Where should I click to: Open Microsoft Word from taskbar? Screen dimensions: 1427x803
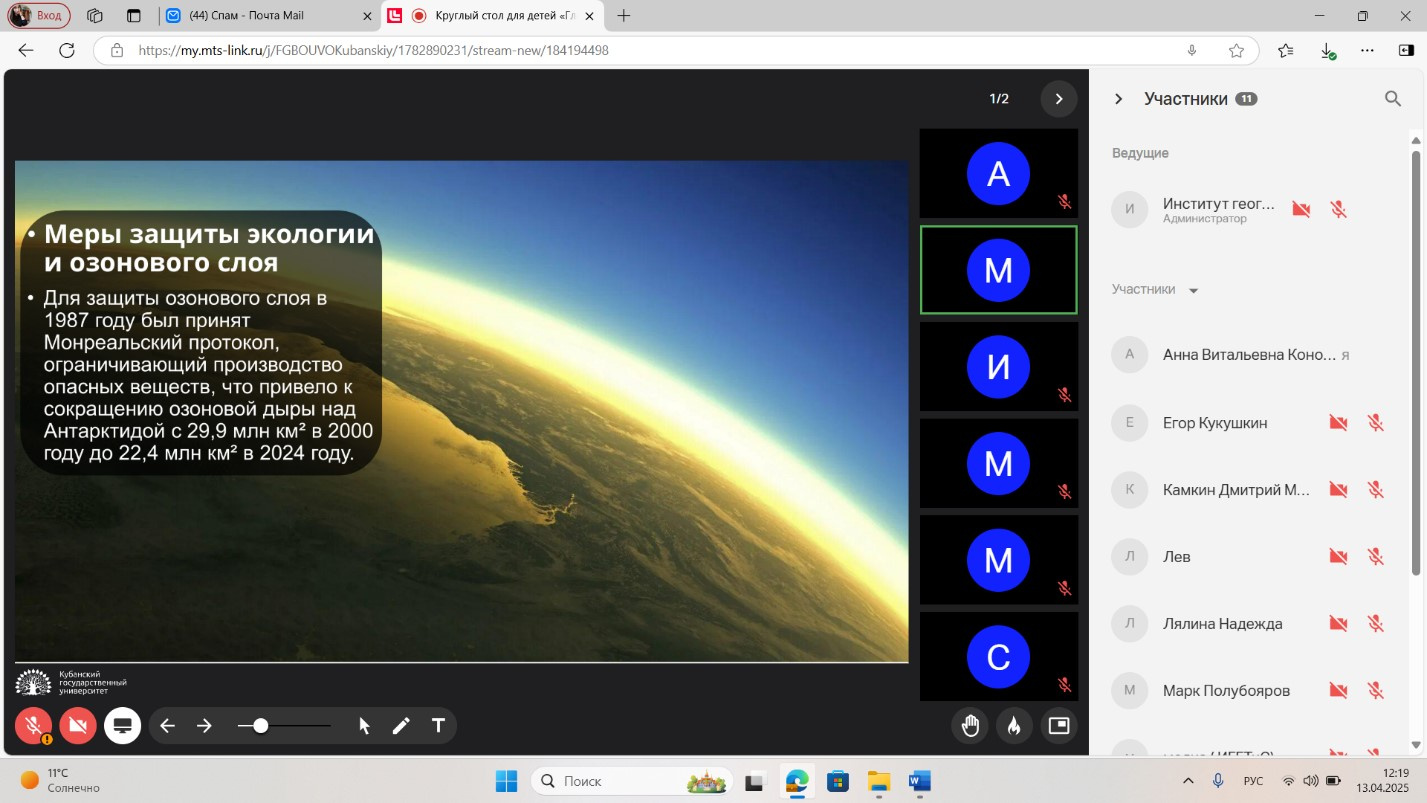(x=919, y=781)
